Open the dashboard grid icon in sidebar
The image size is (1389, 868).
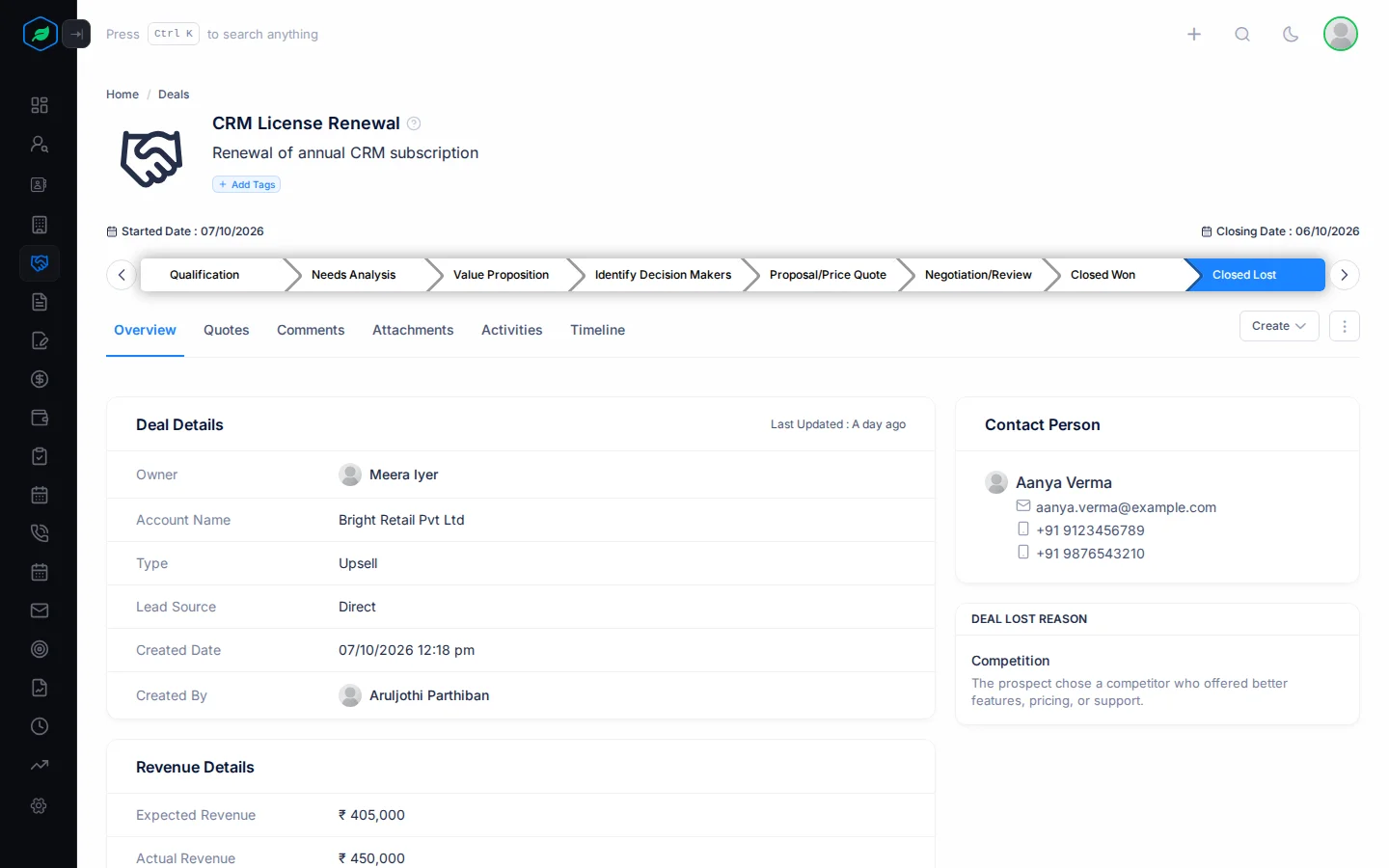click(x=40, y=105)
